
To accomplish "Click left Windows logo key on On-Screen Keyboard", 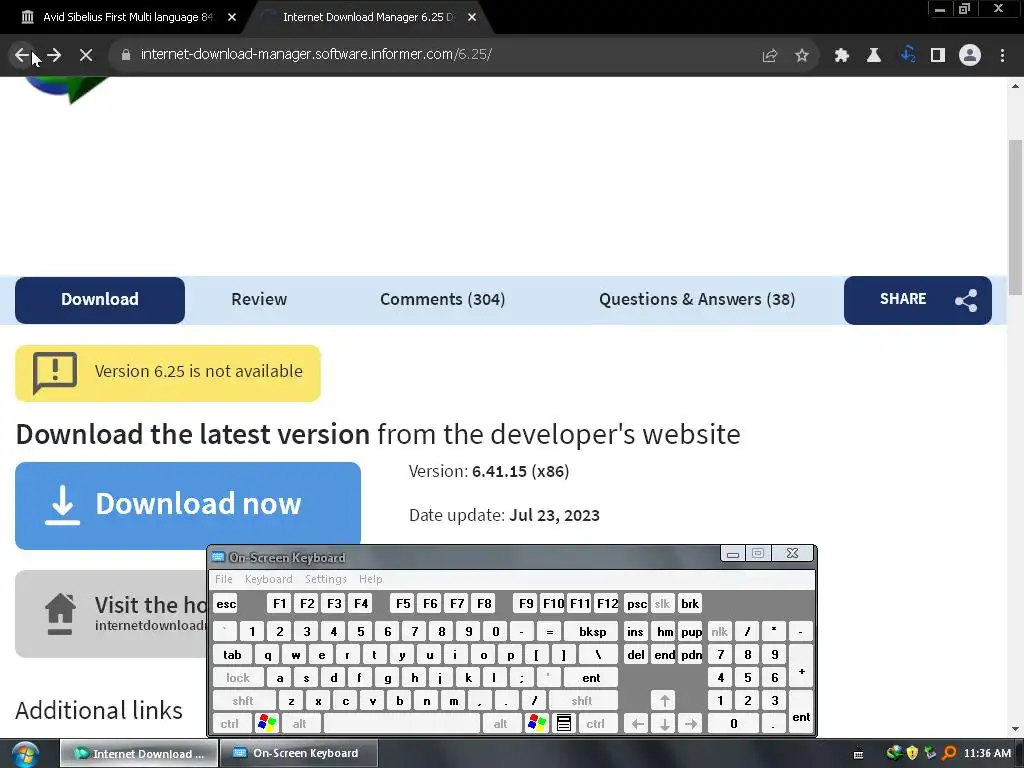I will [266, 724].
